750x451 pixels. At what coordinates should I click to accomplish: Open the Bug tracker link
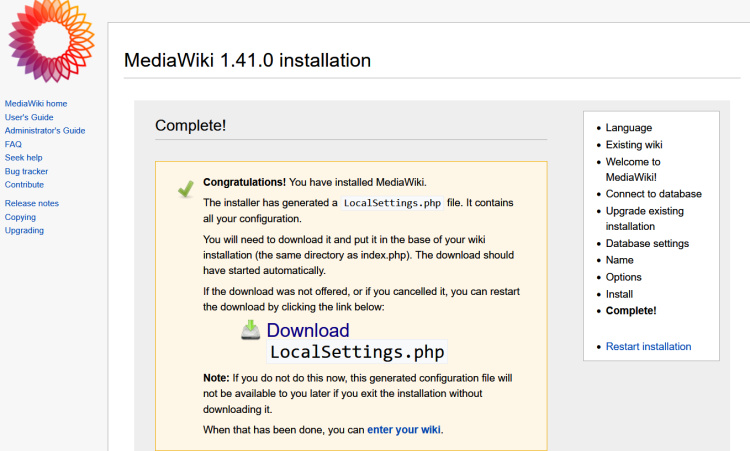point(26,171)
